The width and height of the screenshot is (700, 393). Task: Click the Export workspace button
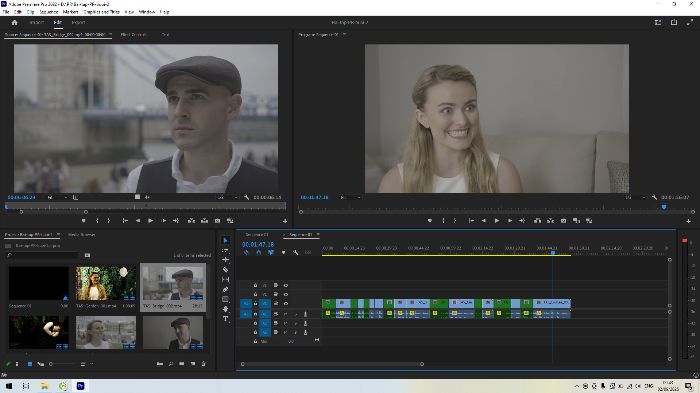79,22
